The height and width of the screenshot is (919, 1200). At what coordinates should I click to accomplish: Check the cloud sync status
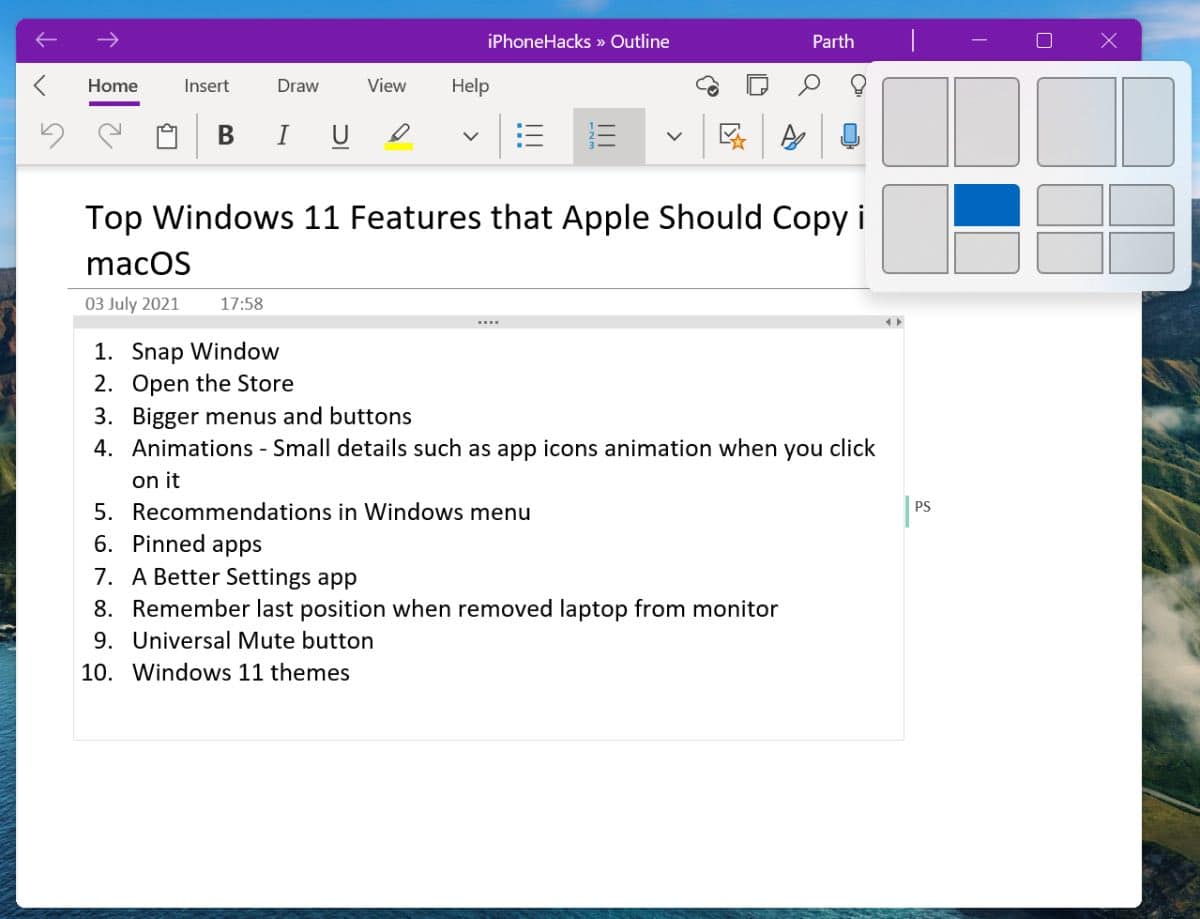coord(708,87)
